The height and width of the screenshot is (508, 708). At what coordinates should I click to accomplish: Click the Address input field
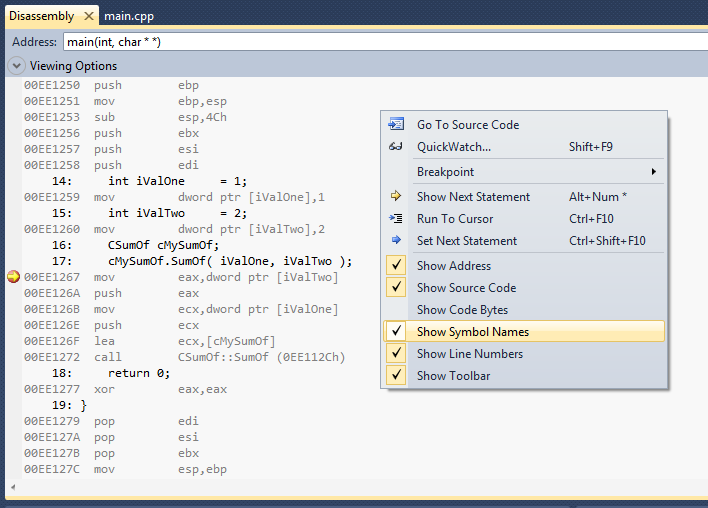coord(380,42)
